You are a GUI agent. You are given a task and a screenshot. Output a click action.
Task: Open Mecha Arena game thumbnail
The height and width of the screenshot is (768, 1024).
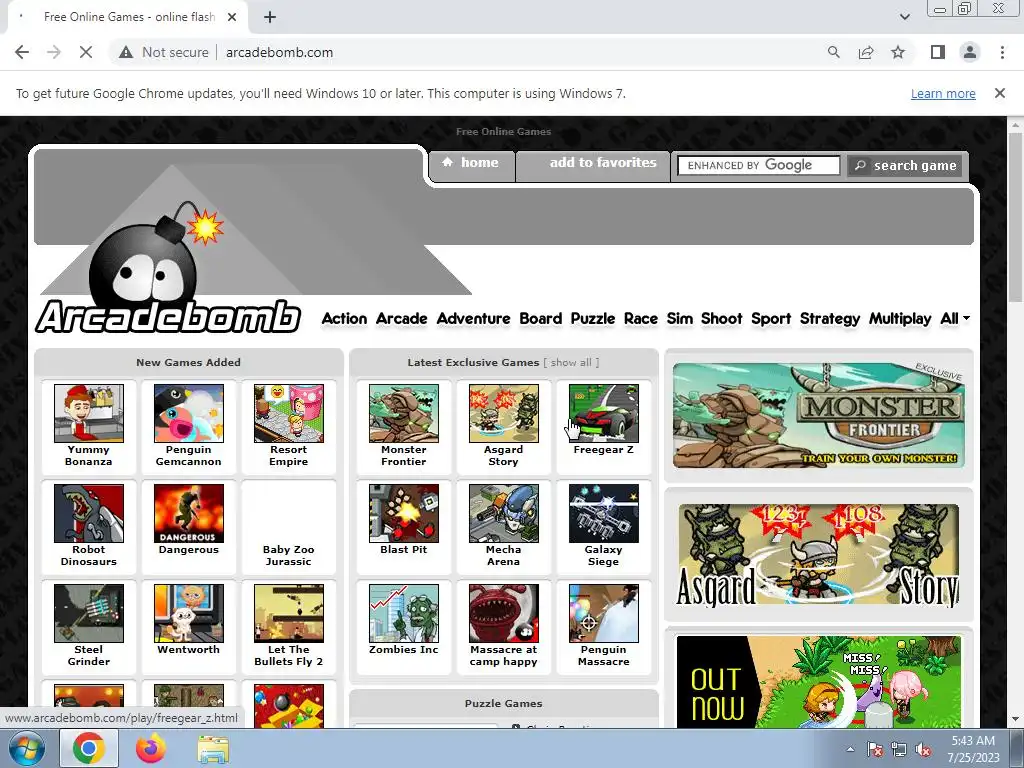[504, 513]
